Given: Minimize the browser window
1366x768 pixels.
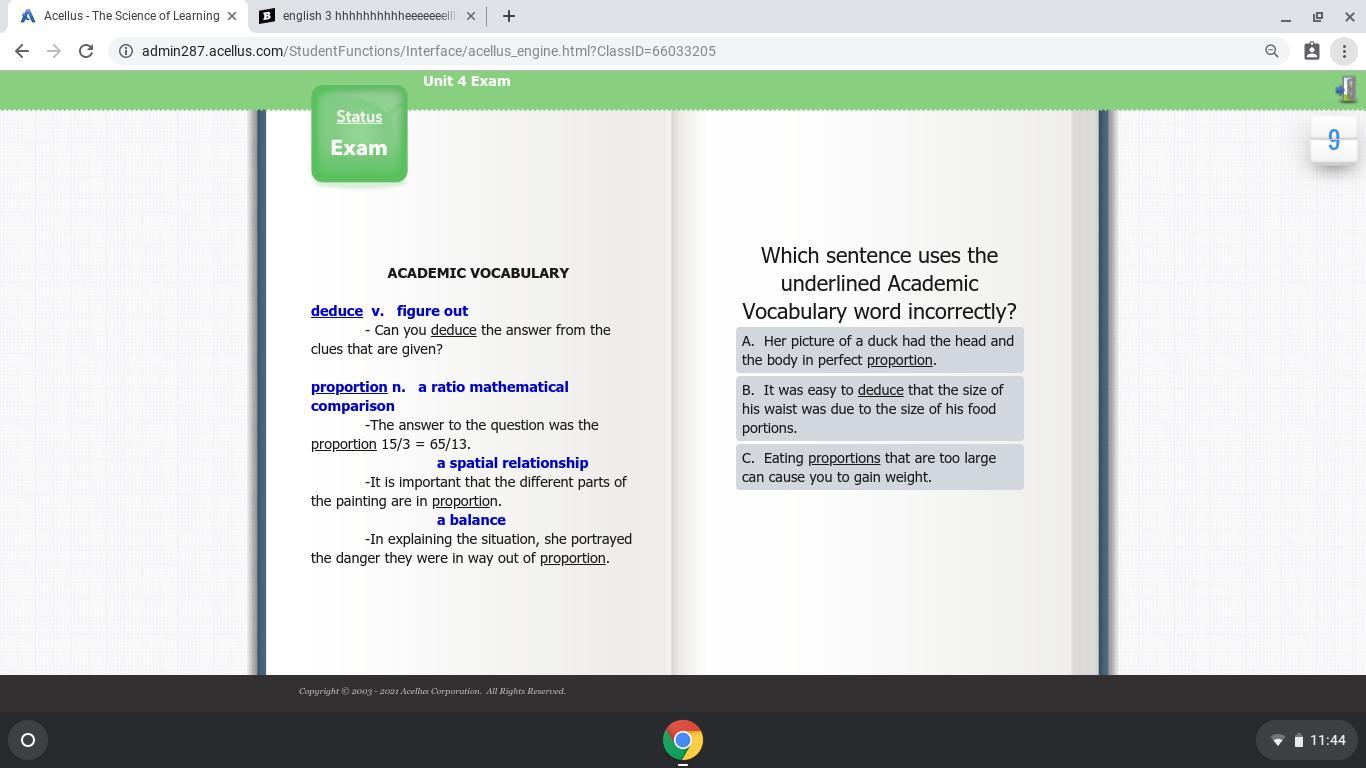Looking at the screenshot, I should (1286, 17).
